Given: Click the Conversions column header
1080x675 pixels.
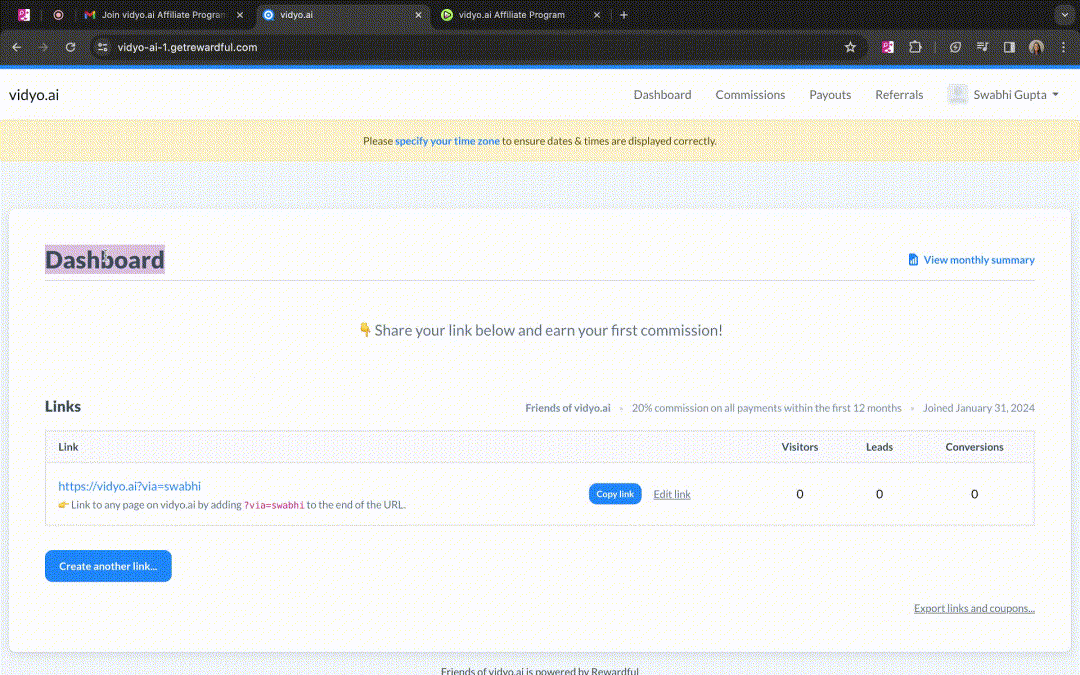Looking at the screenshot, I should 974,447.
